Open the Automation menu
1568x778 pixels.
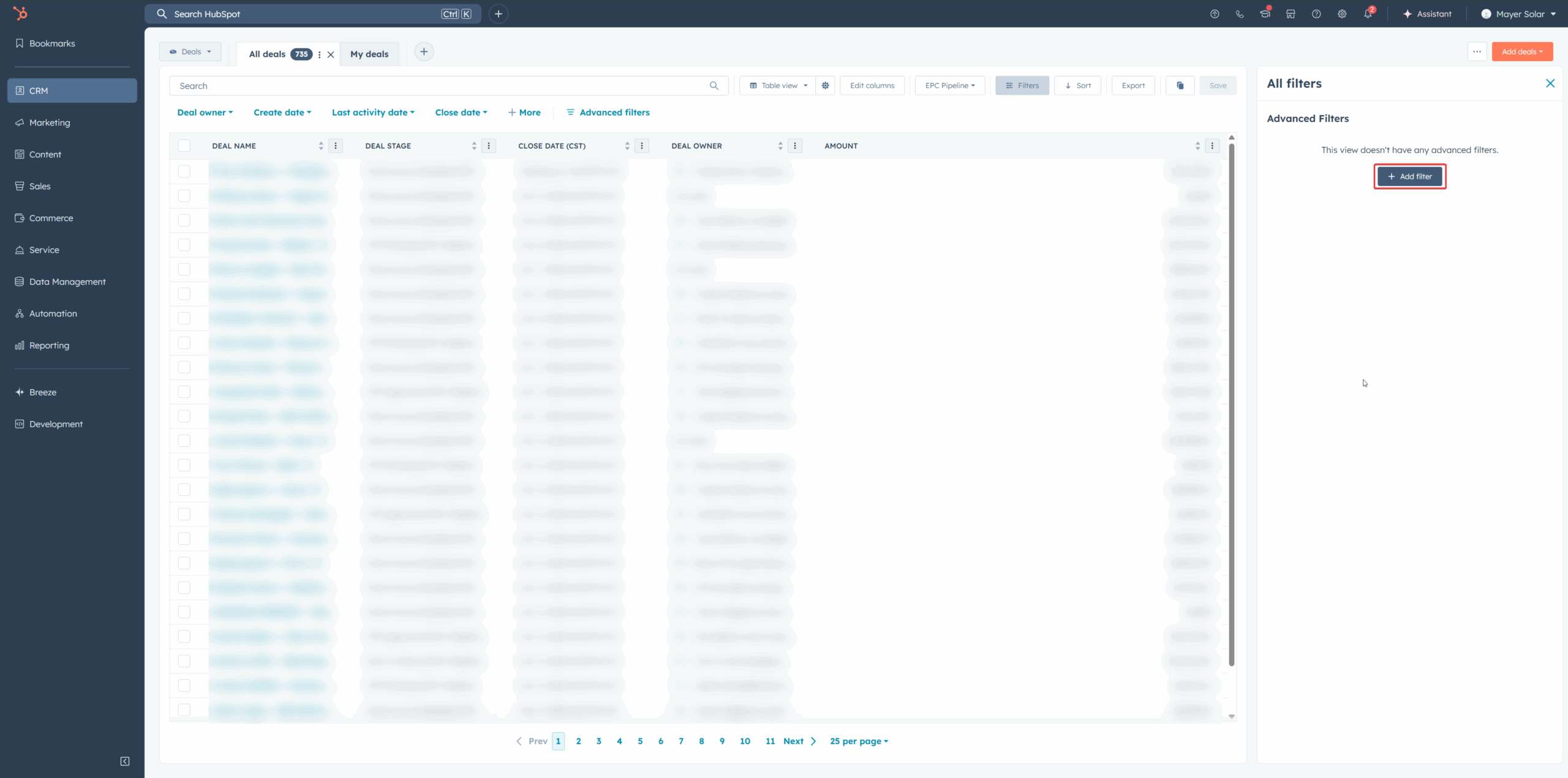tap(72, 313)
